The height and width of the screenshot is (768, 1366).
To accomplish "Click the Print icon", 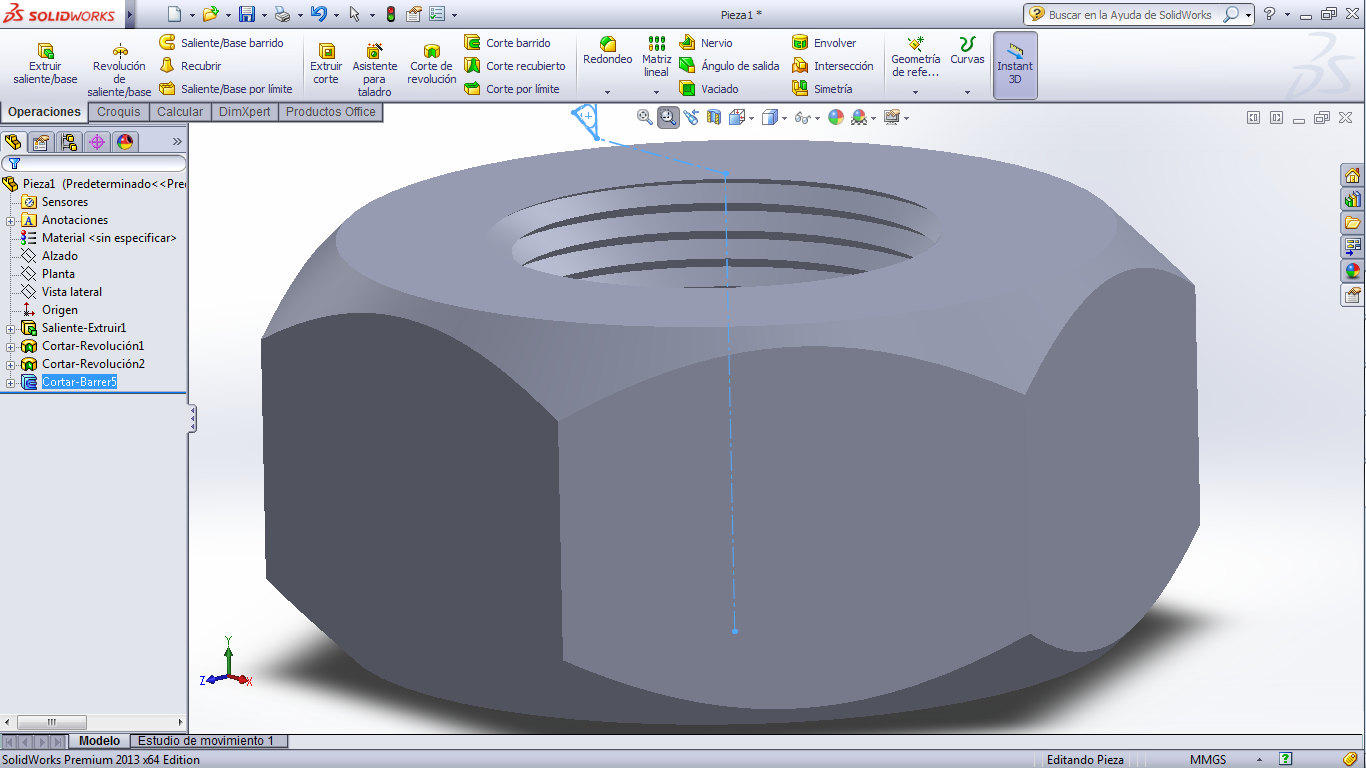I will pyautogui.click(x=282, y=14).
